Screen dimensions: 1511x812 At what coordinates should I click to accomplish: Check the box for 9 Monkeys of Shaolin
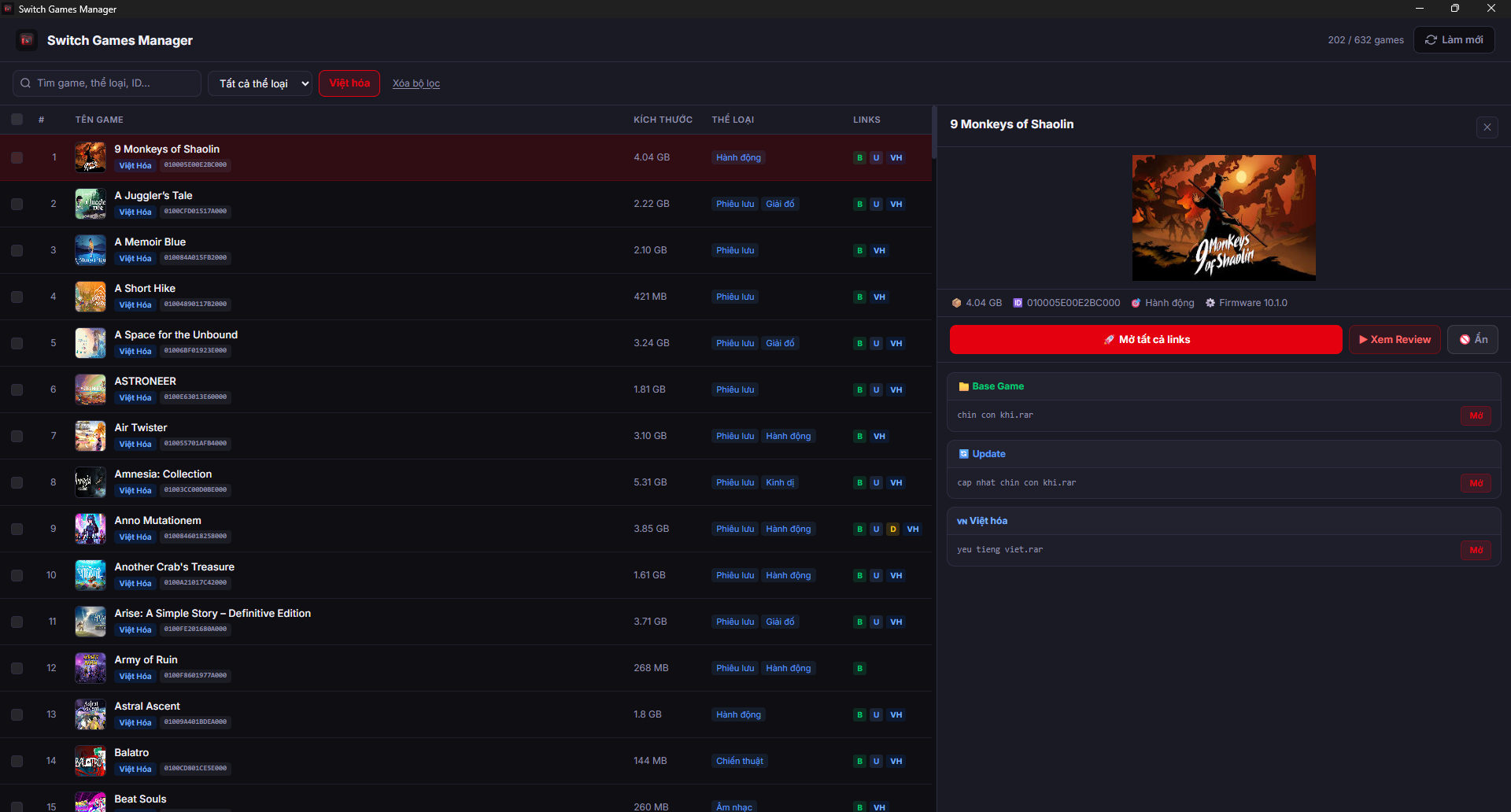pos(17,157)
